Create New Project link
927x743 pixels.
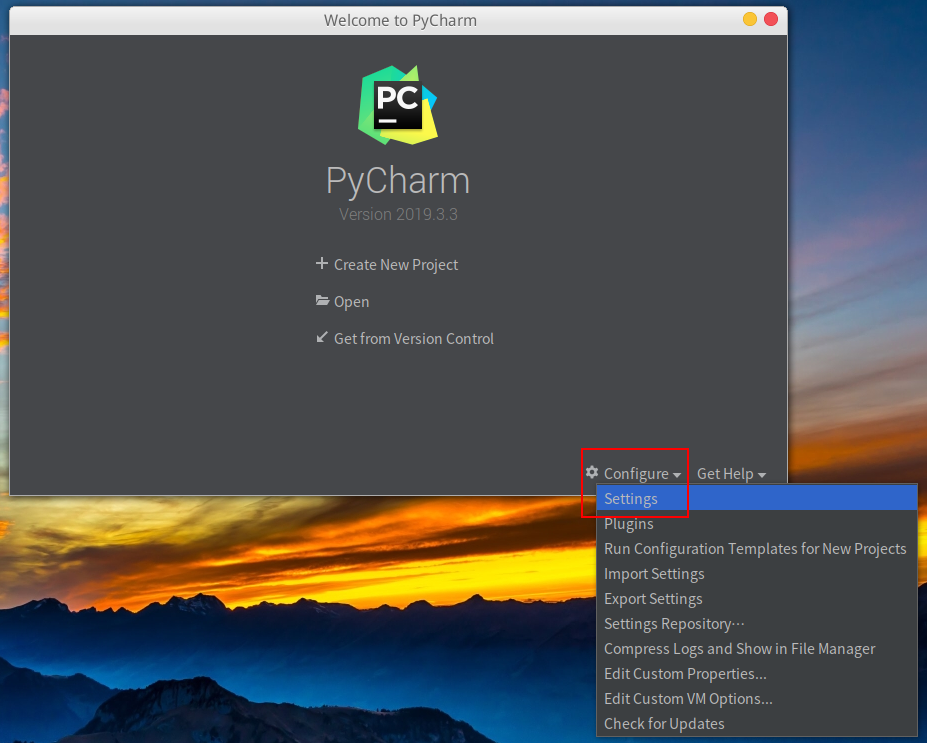(396, 265)
